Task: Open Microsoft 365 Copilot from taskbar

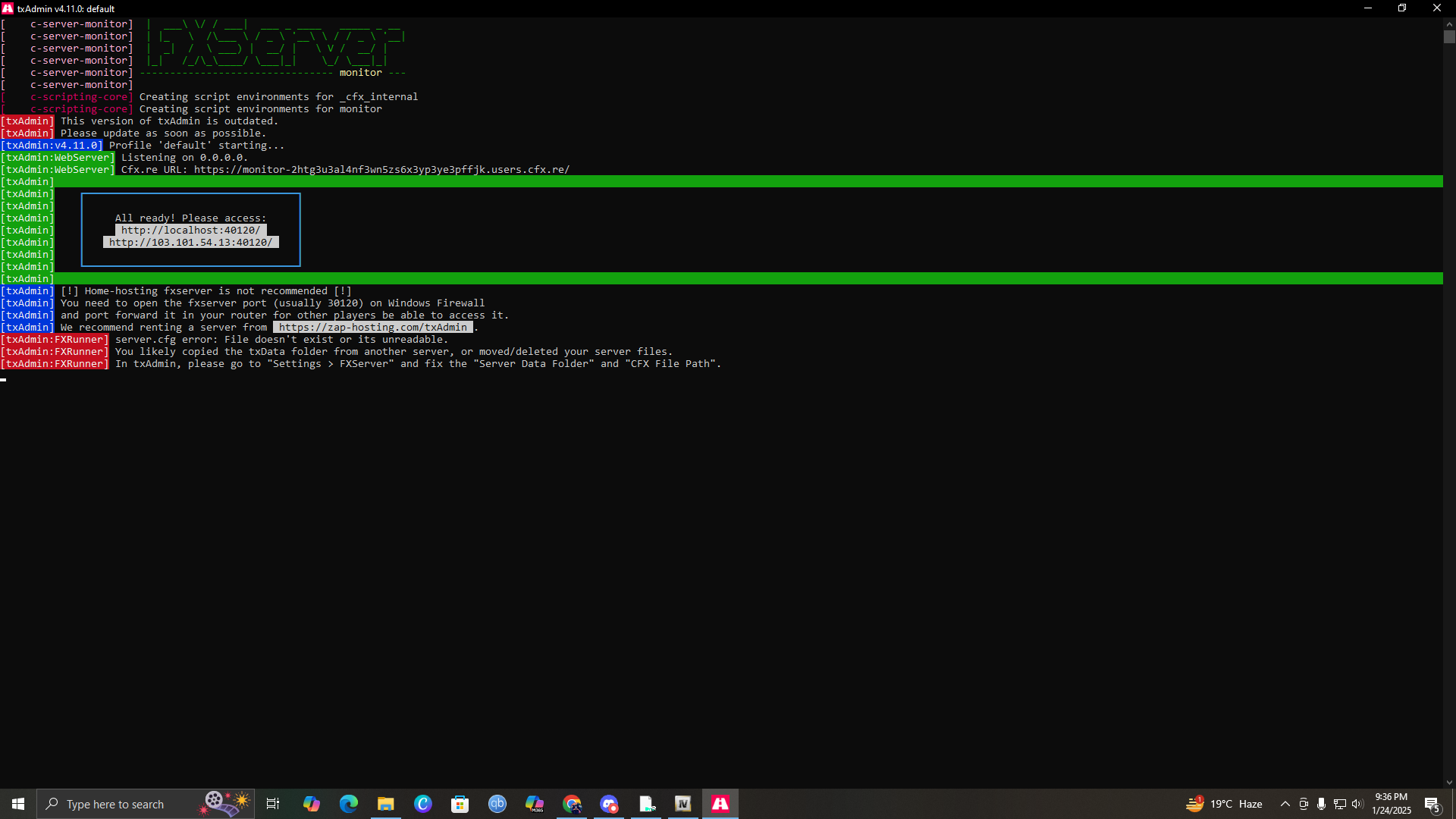Action: (535, 804)
